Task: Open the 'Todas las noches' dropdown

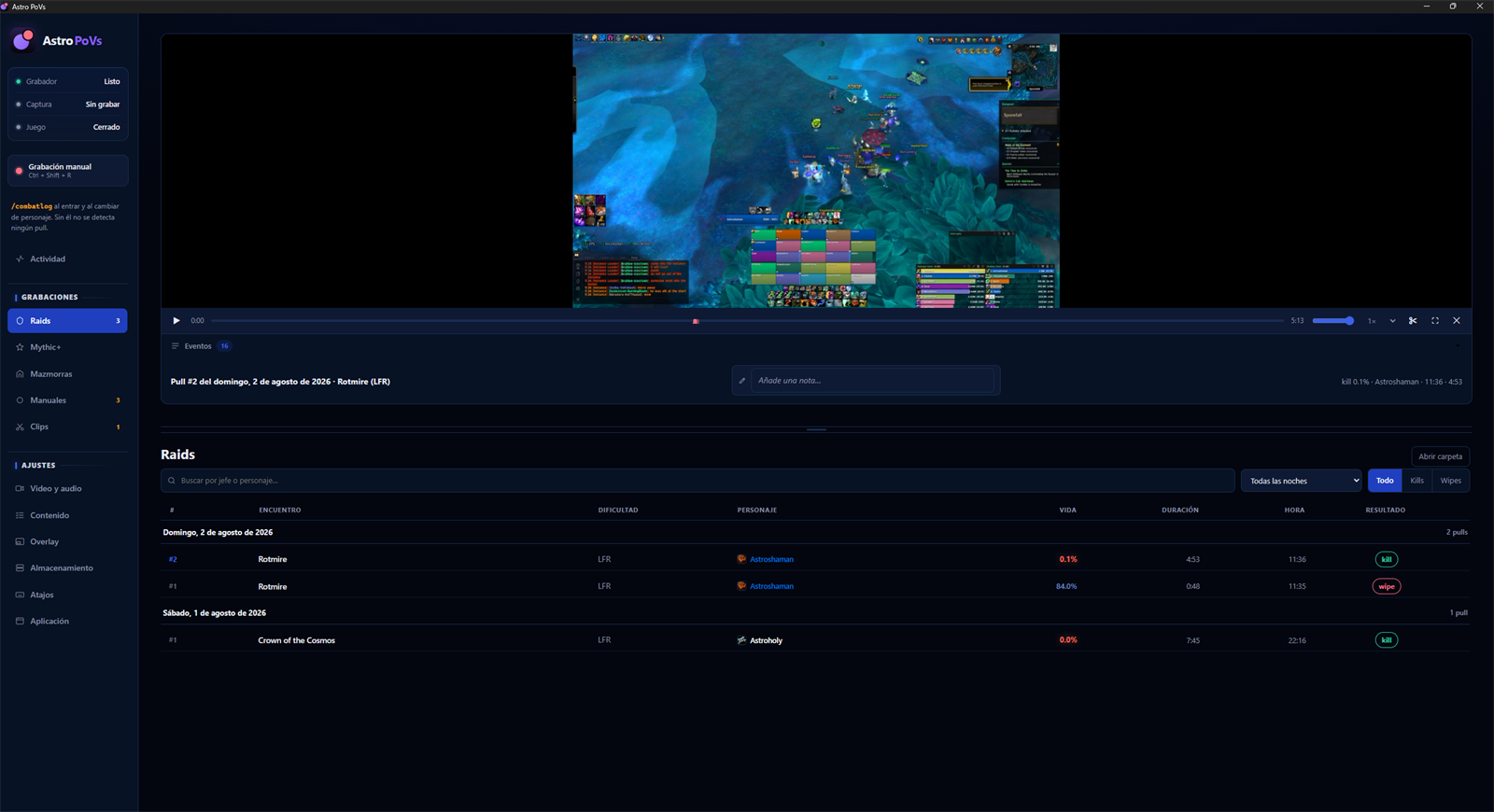Action: [1302, 481]
